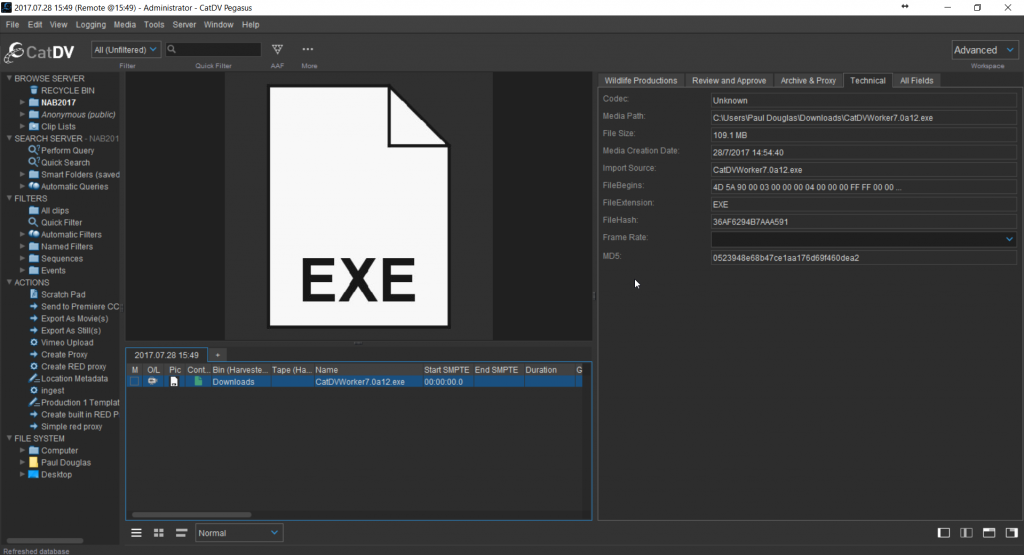Switch to Wildlife Productions tab

(x=641, y=80)
